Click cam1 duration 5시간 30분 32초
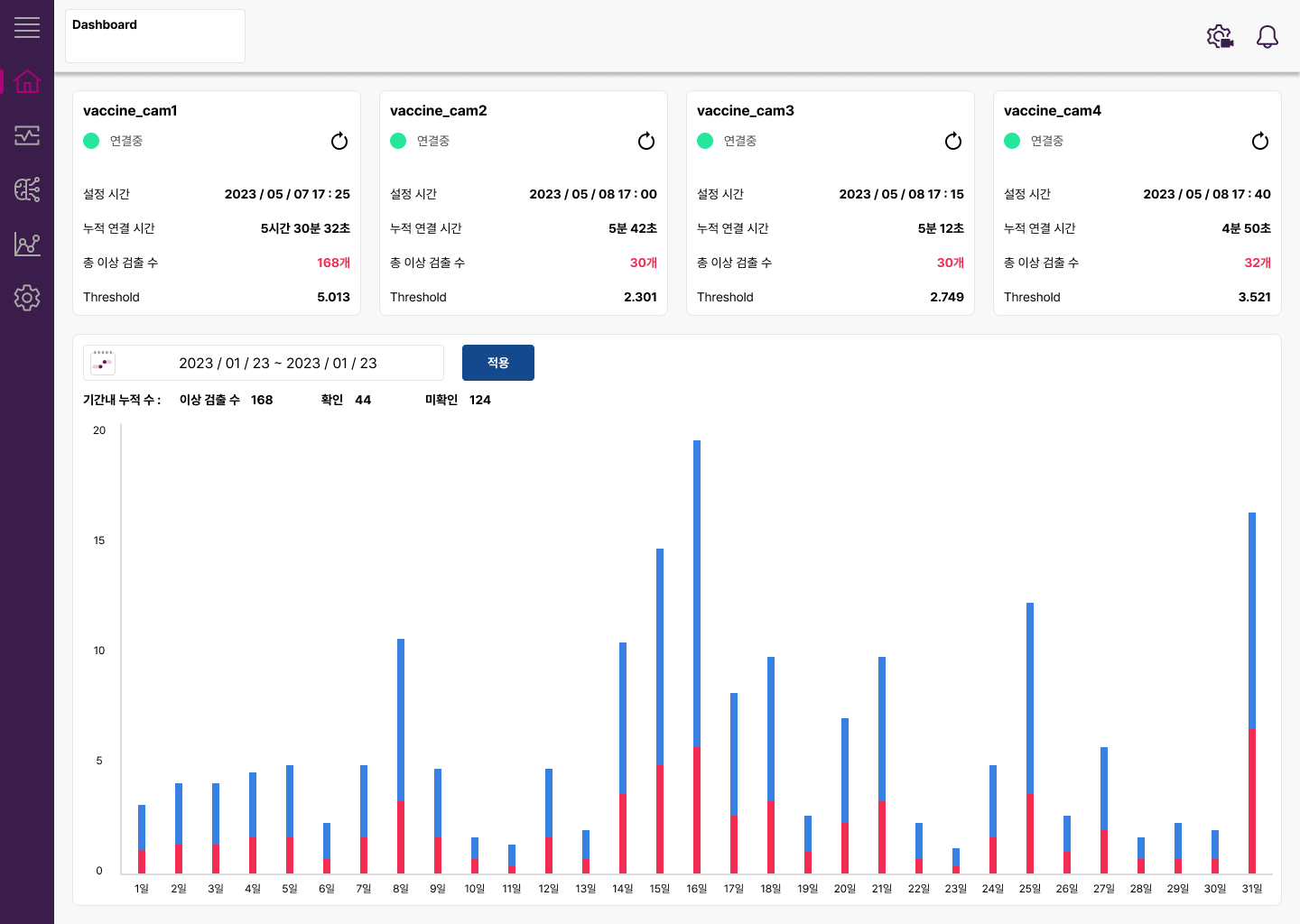 point(305,228)
